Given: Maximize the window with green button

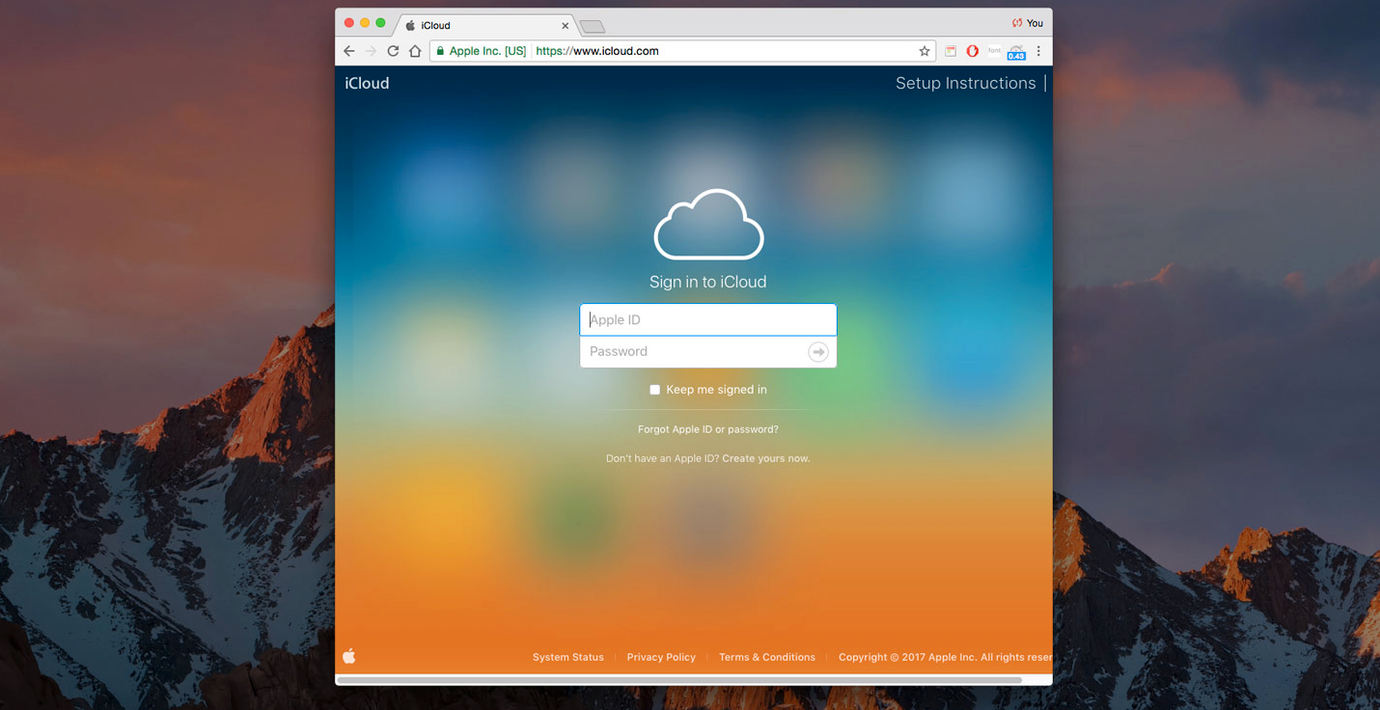Looking at the screenshot, I should coord(381,23).
